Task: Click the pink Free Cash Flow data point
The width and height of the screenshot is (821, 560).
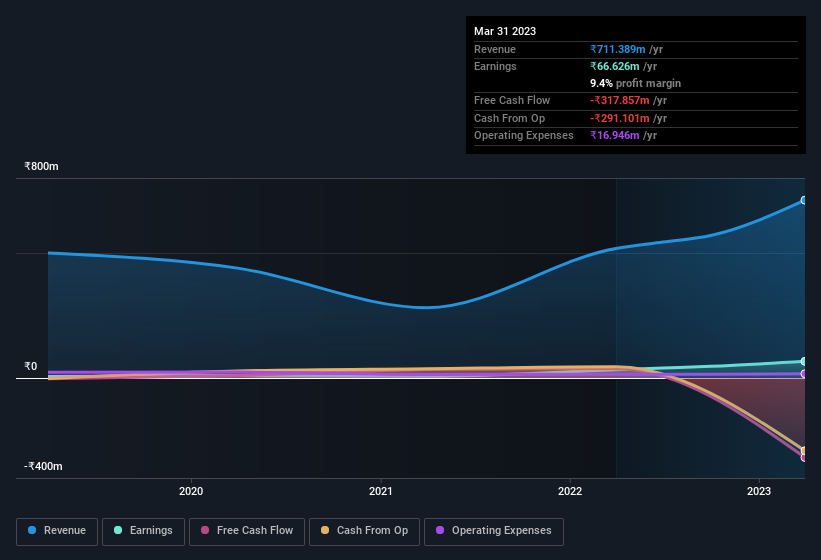Action: click(804, 458)
